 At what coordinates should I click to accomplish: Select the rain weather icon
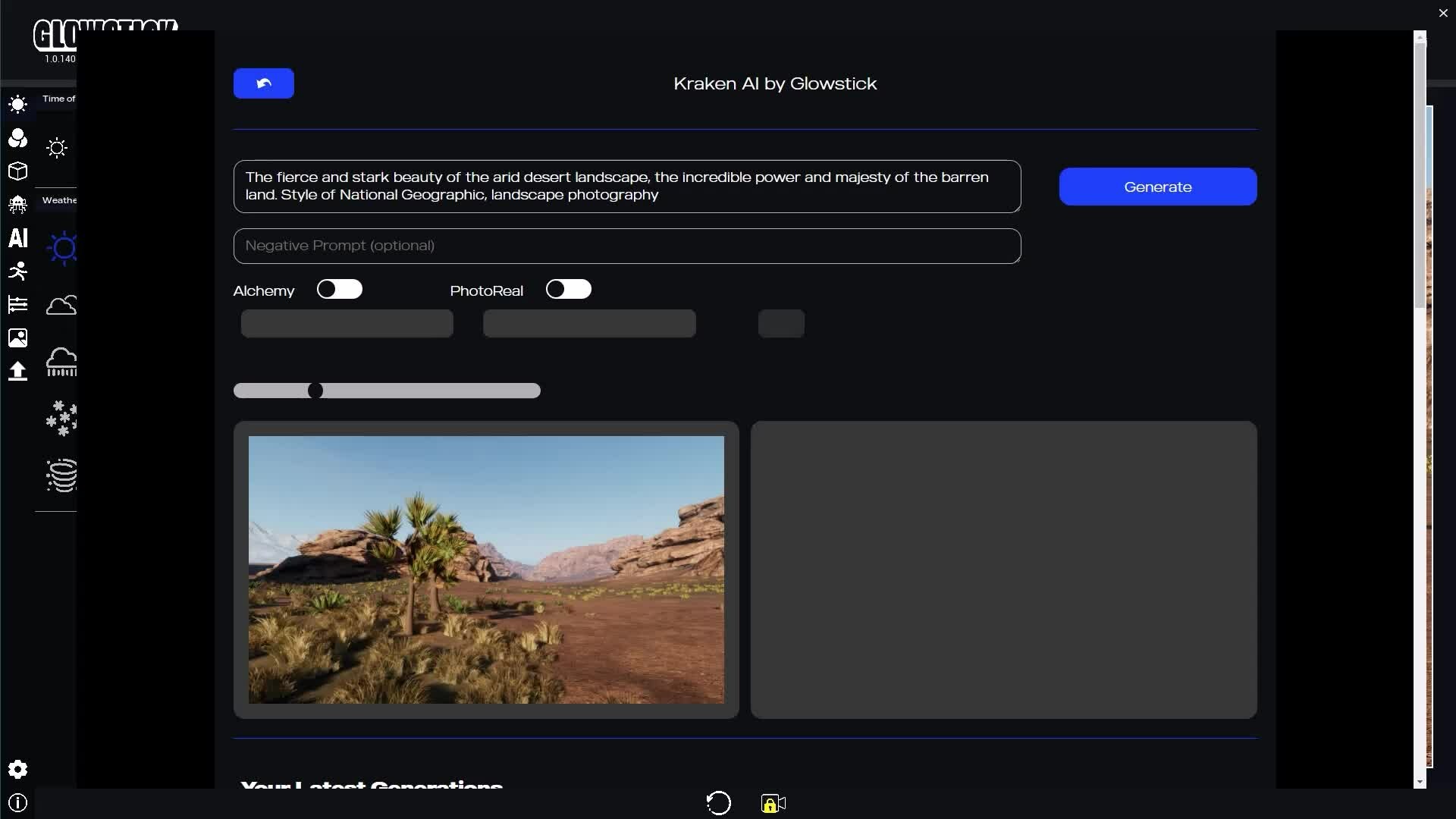pyautogui.click(x=61, y=362)
